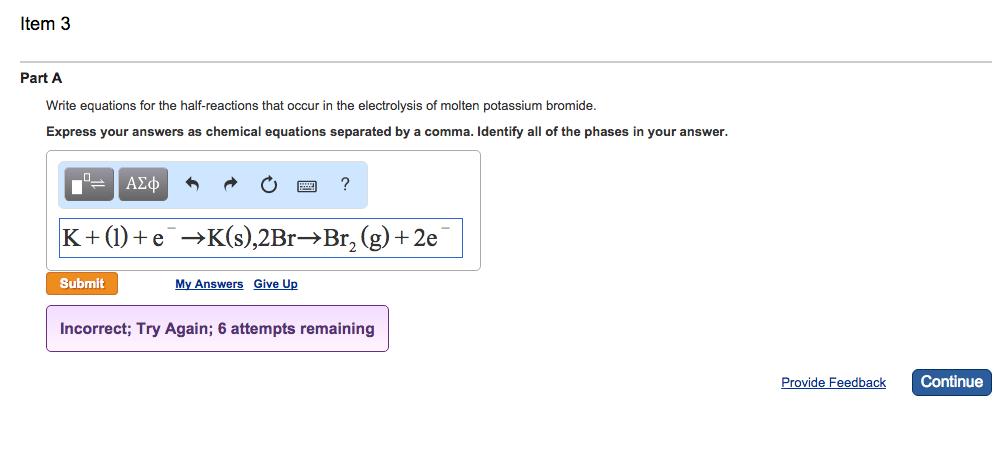Viewport: 1008px width, 476px height.
Task: Place cursor at end of equation after 2e⁻
Action: click(x=456, y=239)
